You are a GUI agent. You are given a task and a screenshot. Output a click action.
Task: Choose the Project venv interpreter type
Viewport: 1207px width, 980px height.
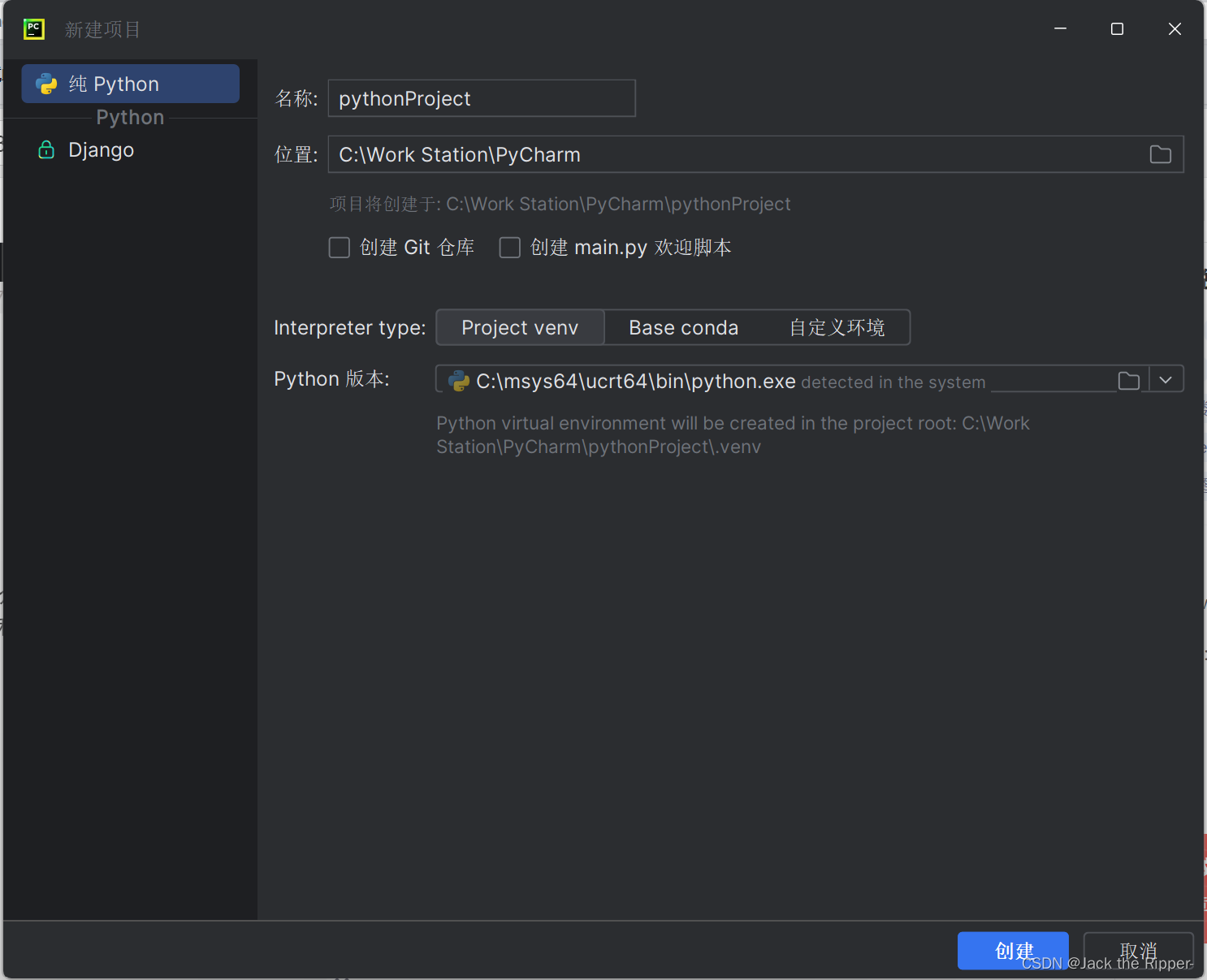520,327
